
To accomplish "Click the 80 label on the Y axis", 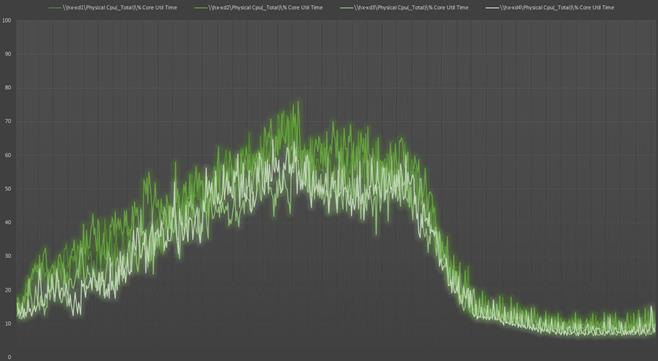I will click(x=8, y=88).
